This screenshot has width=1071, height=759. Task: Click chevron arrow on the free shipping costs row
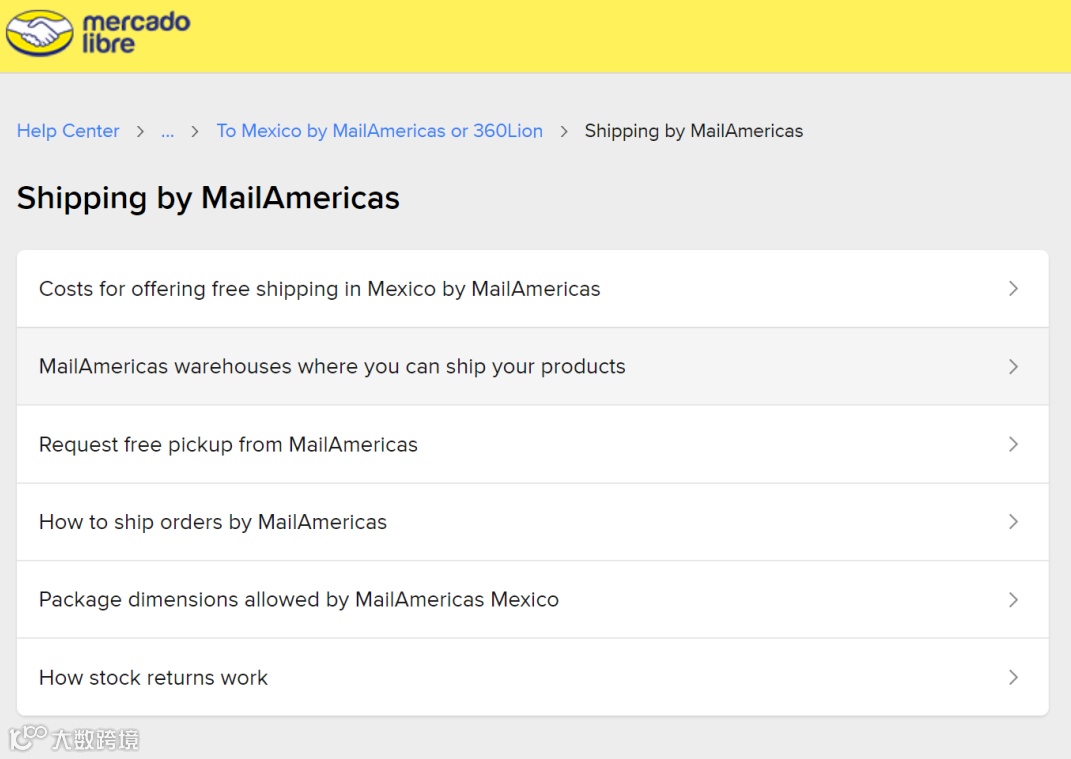(1013, 289)
